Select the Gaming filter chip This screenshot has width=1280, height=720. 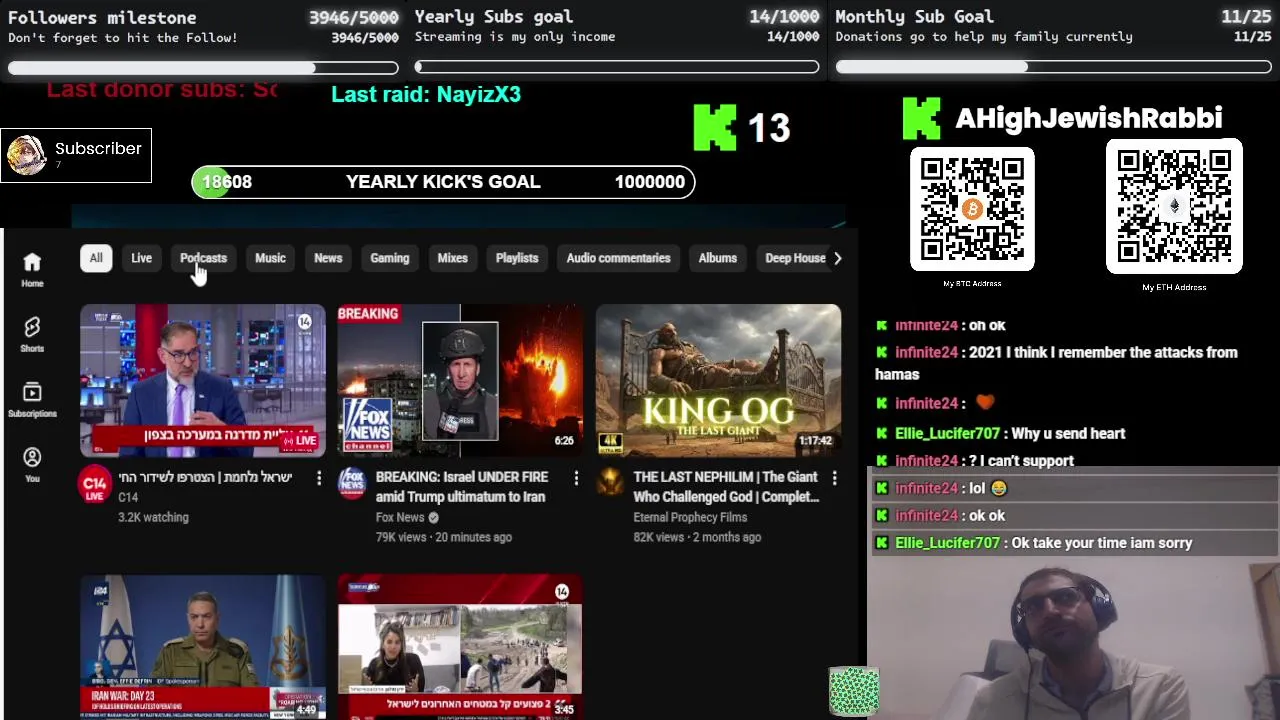(x=390, y=258)
